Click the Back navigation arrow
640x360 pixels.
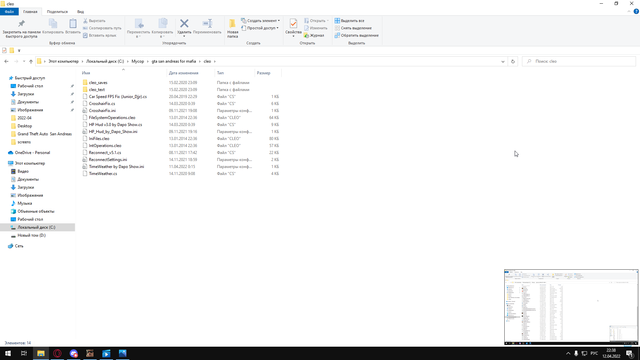tap(6, 61)
